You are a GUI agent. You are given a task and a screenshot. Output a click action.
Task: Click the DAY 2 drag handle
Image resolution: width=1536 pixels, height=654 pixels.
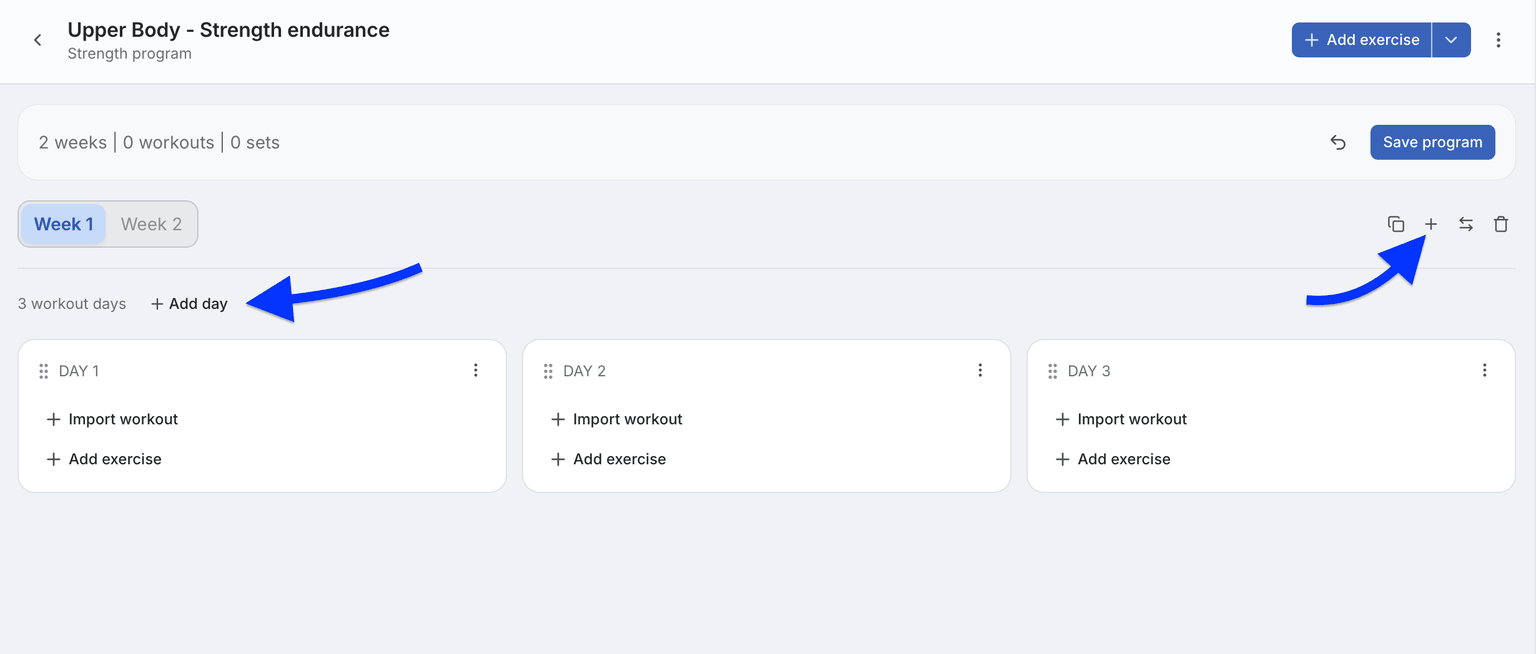pos(548,371)
